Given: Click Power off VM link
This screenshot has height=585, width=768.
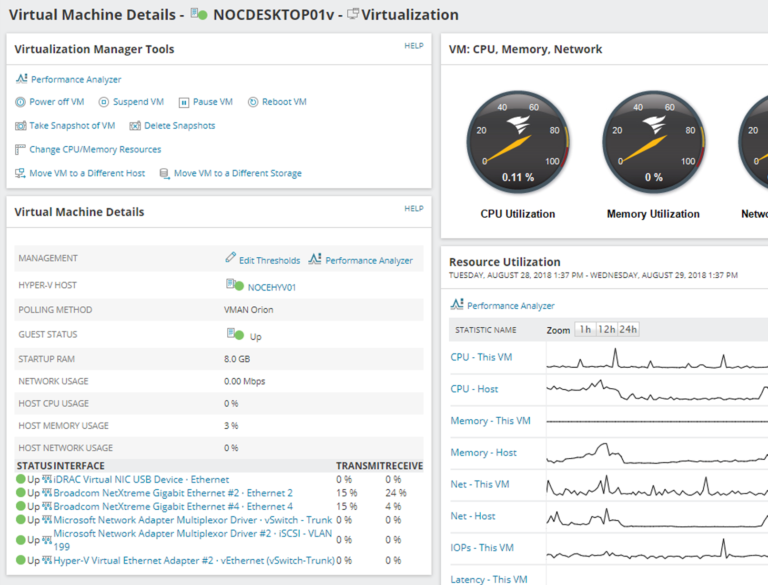Looking at the screenshot, I should 57,102.
